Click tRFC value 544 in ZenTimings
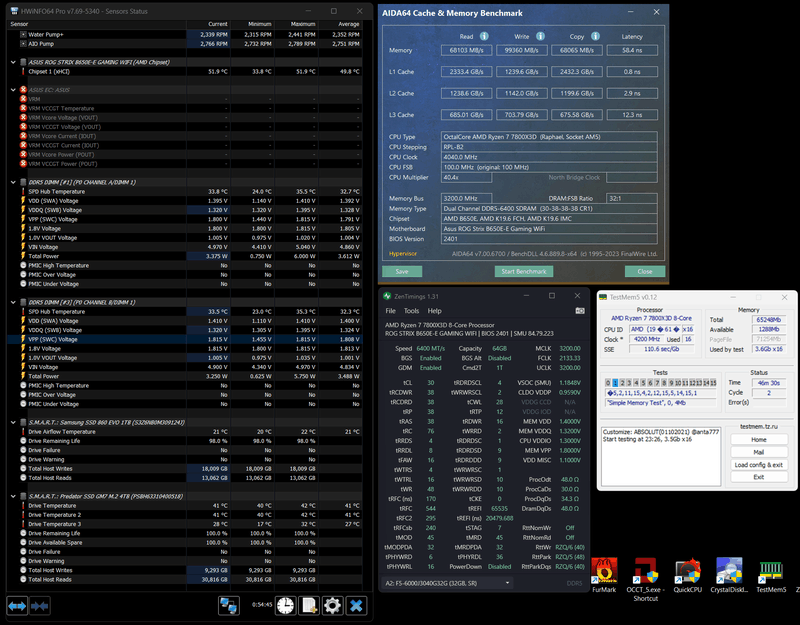 [431, 509]
